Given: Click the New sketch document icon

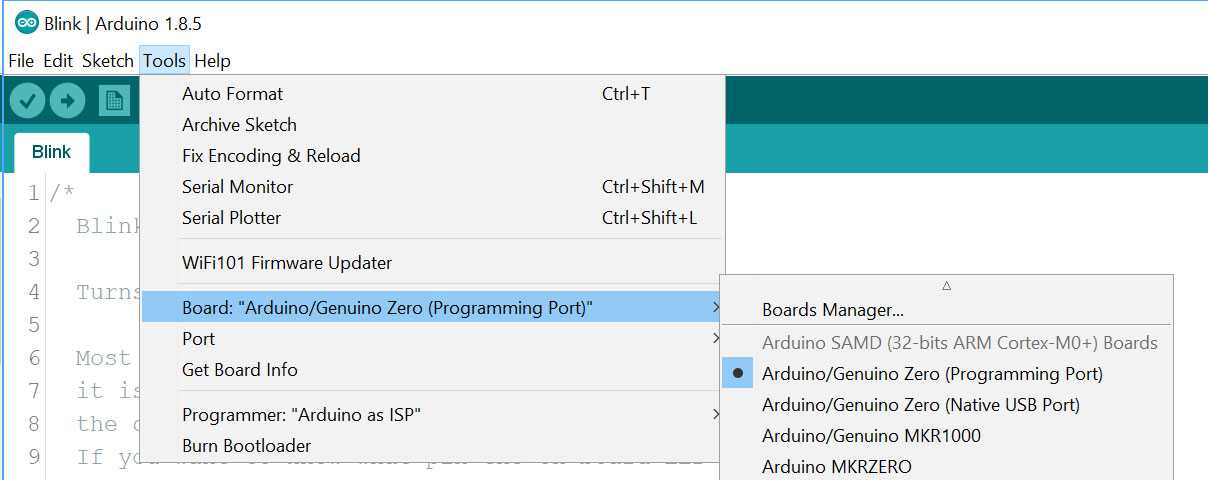Looking at the screenshot, I should (114, 100).
